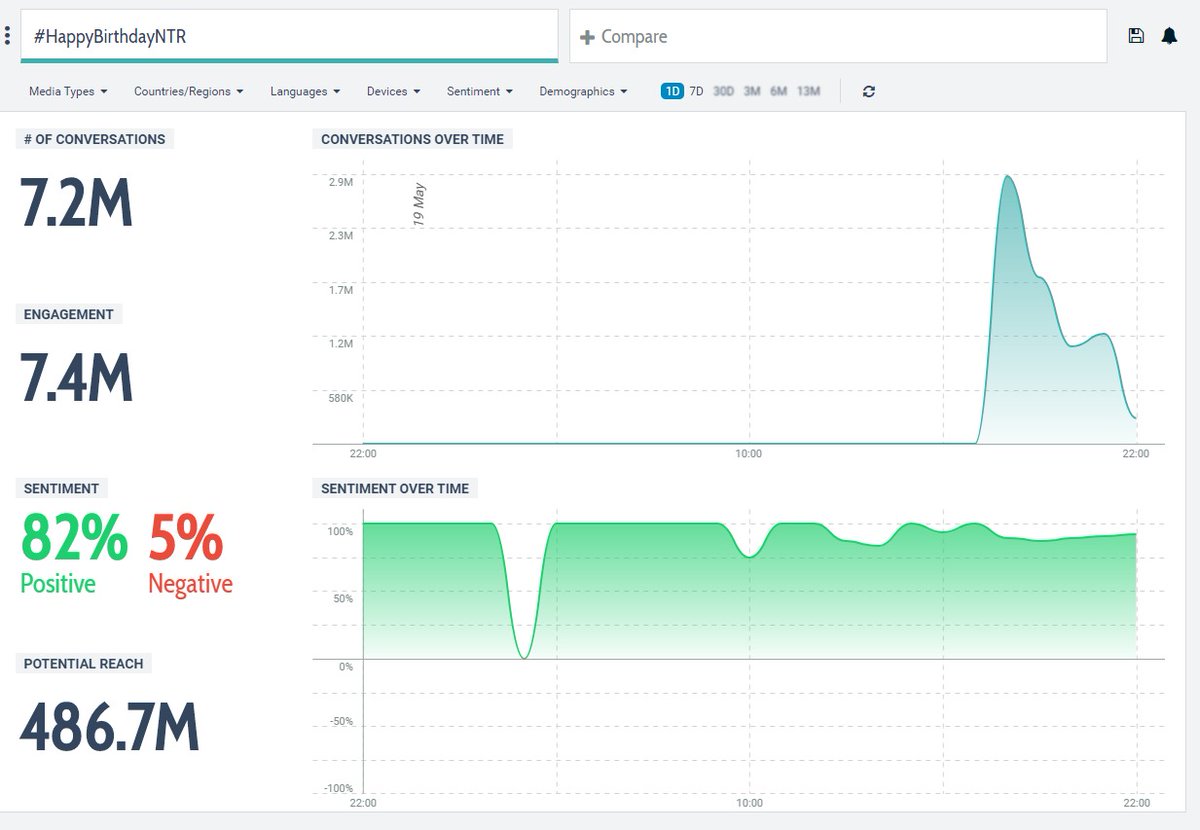Focus the #HappyBirthdayNTR search field
The width and height of the screenshot is (1200, 830).
288,36
